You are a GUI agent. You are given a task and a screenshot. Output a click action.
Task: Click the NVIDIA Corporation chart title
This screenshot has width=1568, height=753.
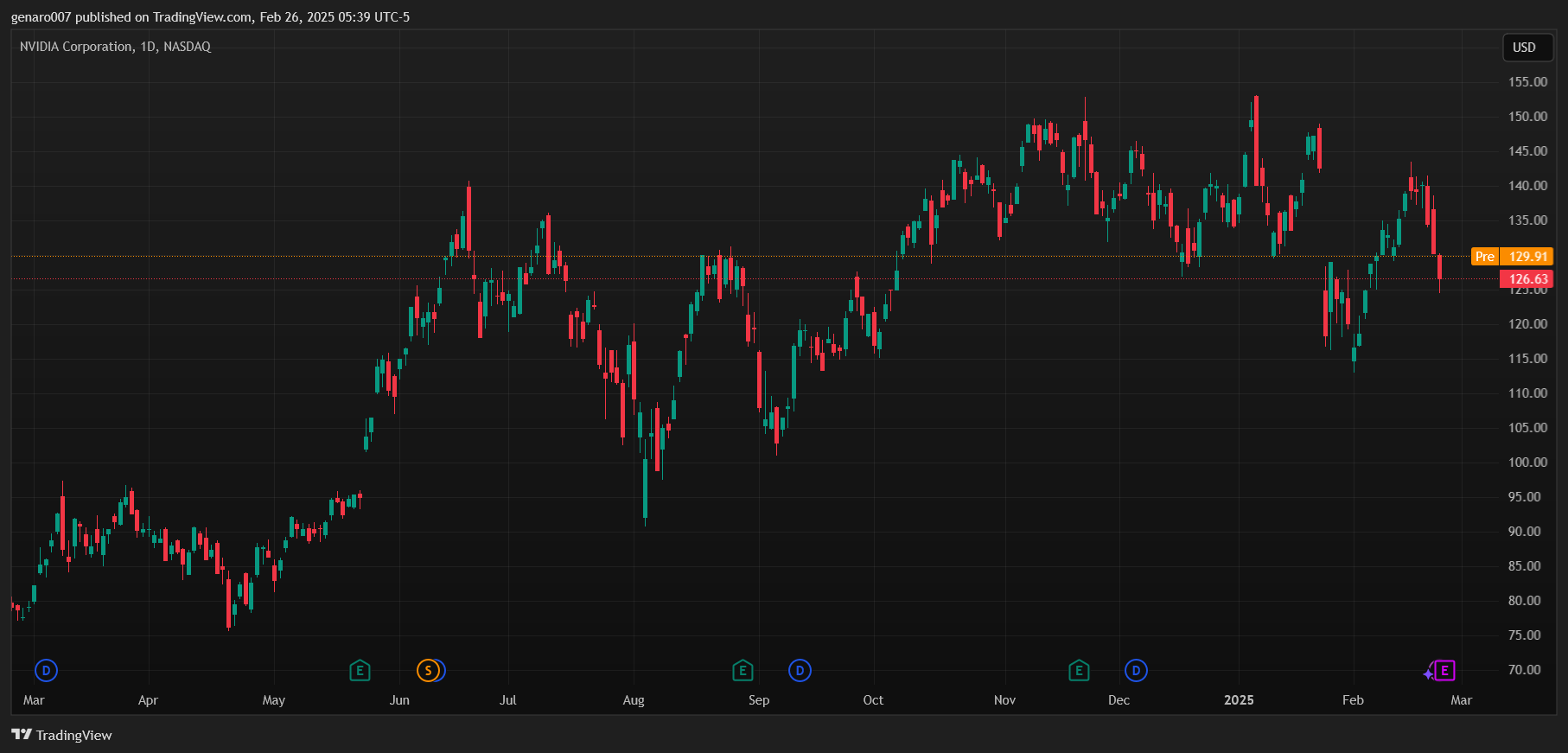click(x=115, y=47)
